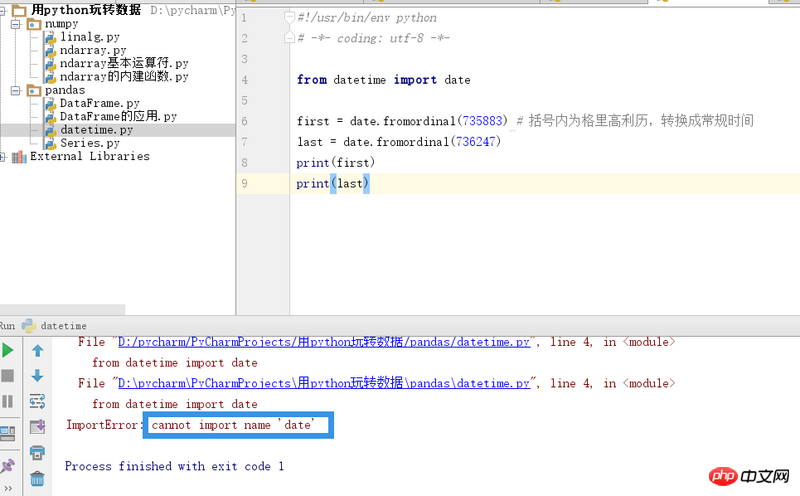Image resolution: width=800 pixels, height=496 pixels.
Task: Place cursor on print(first) line
Action: click(336, 163)
